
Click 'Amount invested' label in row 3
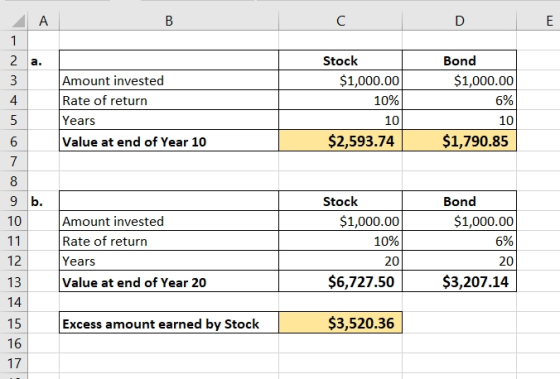[113, 81]
